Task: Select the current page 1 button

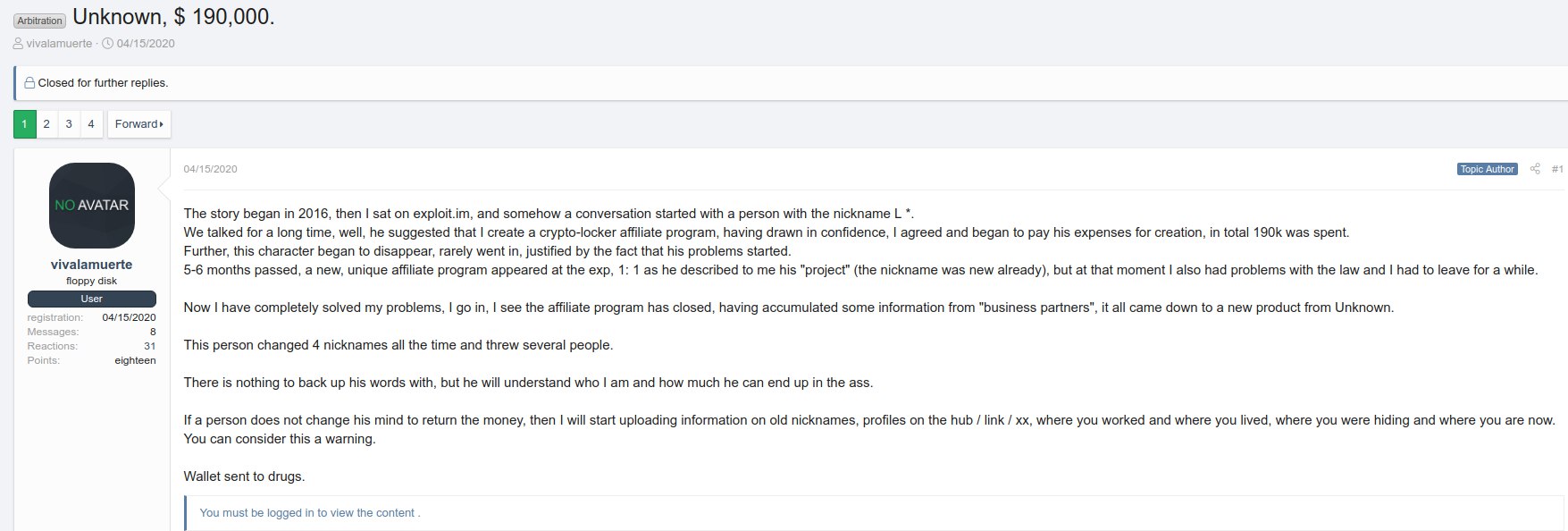Action: (x=24, y=124)
